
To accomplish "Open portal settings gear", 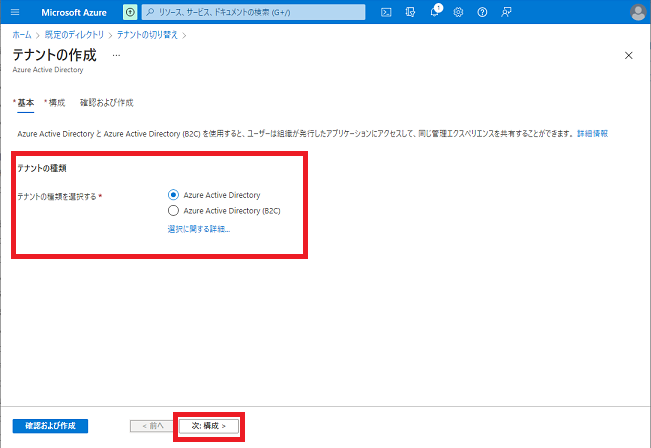I will pyautogui.click(x=458, y=12).
